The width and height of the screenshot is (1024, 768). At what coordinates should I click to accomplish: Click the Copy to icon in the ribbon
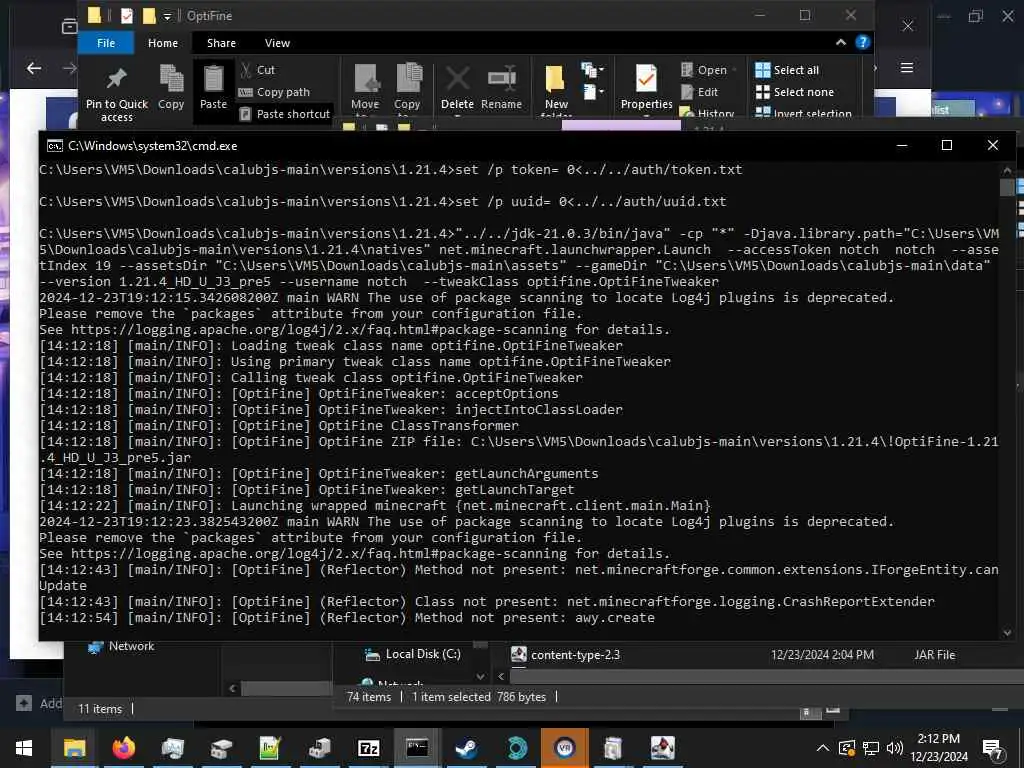[x=408, y=88]
